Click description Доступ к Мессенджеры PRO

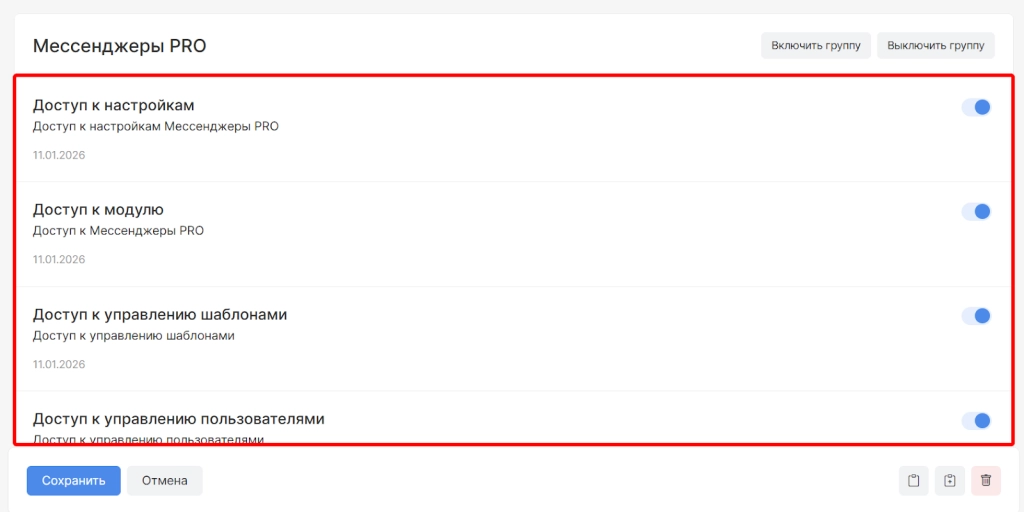click(x=118, y=231)
